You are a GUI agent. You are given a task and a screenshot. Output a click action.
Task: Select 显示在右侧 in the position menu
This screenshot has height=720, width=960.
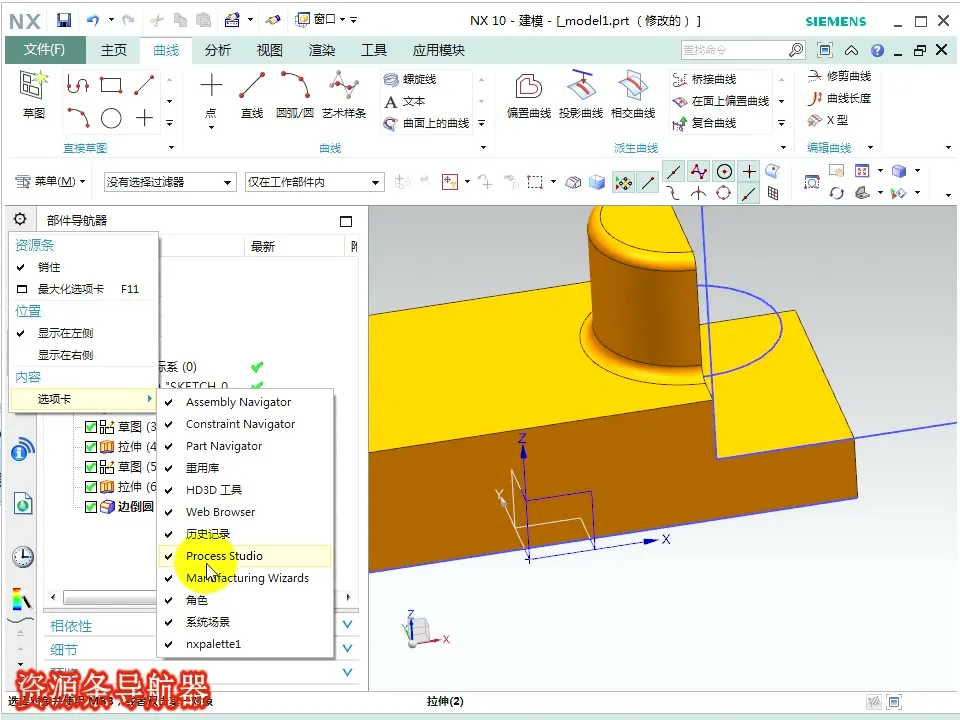(x=65, y=355)
